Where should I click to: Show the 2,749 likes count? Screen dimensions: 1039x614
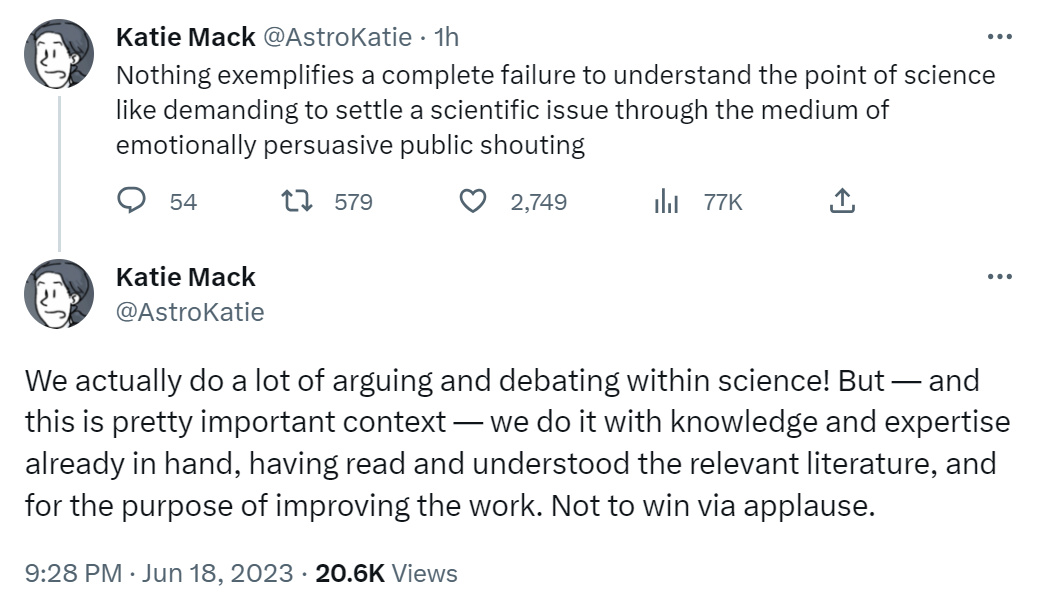coord(539,202)
